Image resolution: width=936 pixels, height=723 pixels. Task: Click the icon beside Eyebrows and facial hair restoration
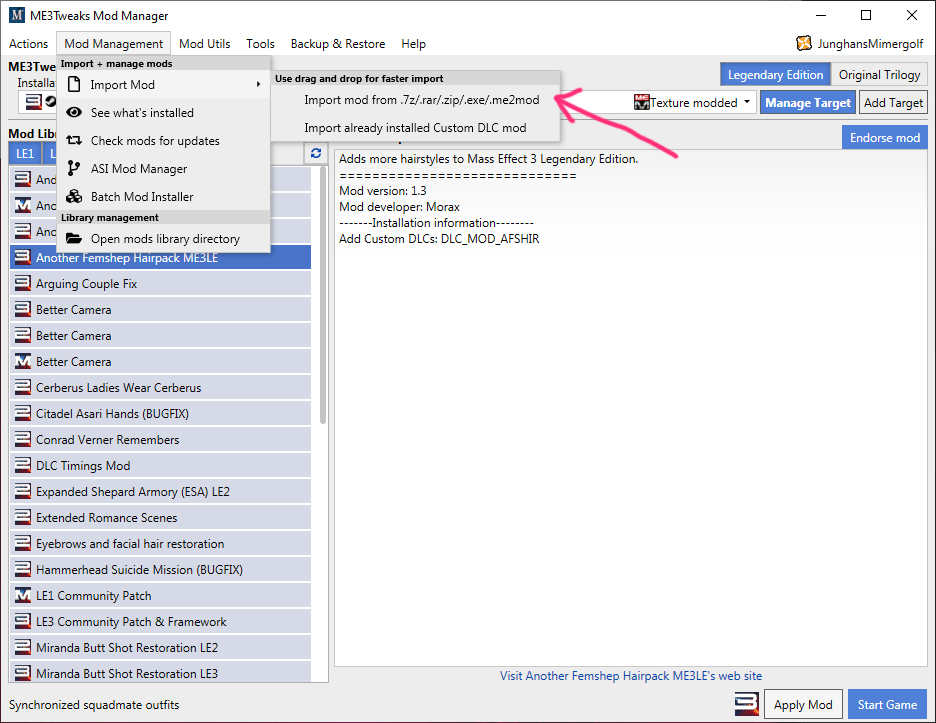click(23, 543)
